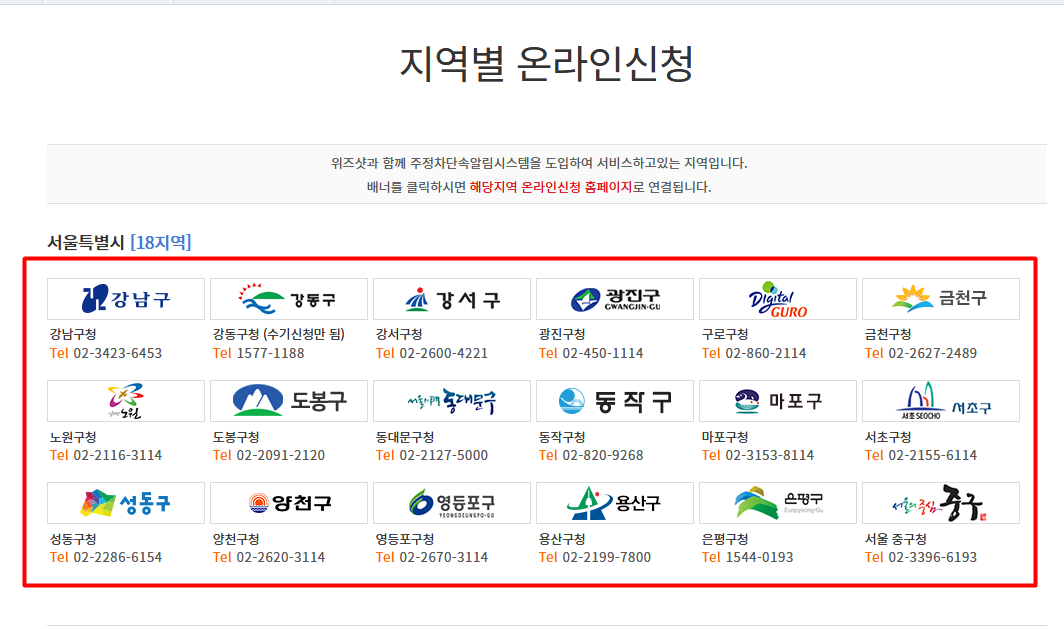Open the 영등포구 logo banner
The image size is (1064, 629).
(x=451, y=503)
